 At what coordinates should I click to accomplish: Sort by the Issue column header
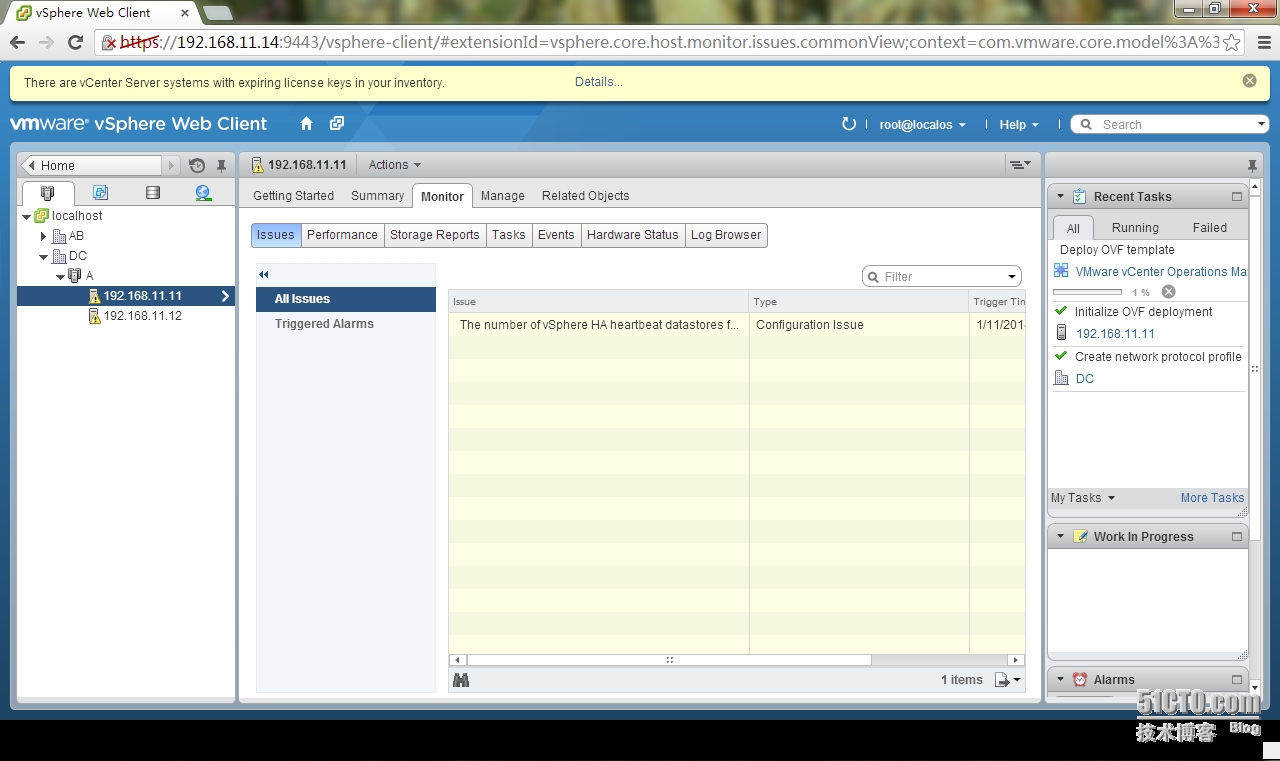click(598, 301)
